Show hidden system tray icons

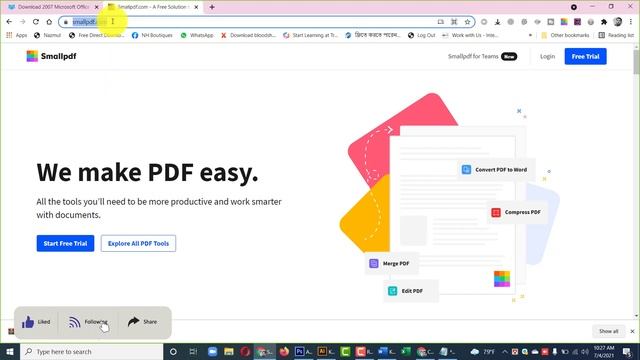tap(504, 351)
